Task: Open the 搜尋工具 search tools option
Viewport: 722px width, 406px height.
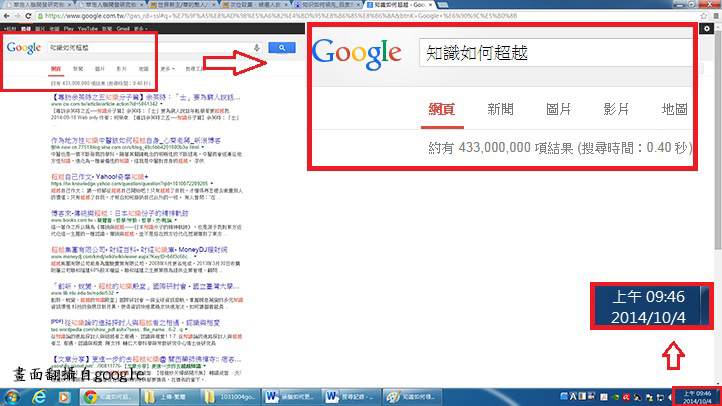Action: [194, 69]
